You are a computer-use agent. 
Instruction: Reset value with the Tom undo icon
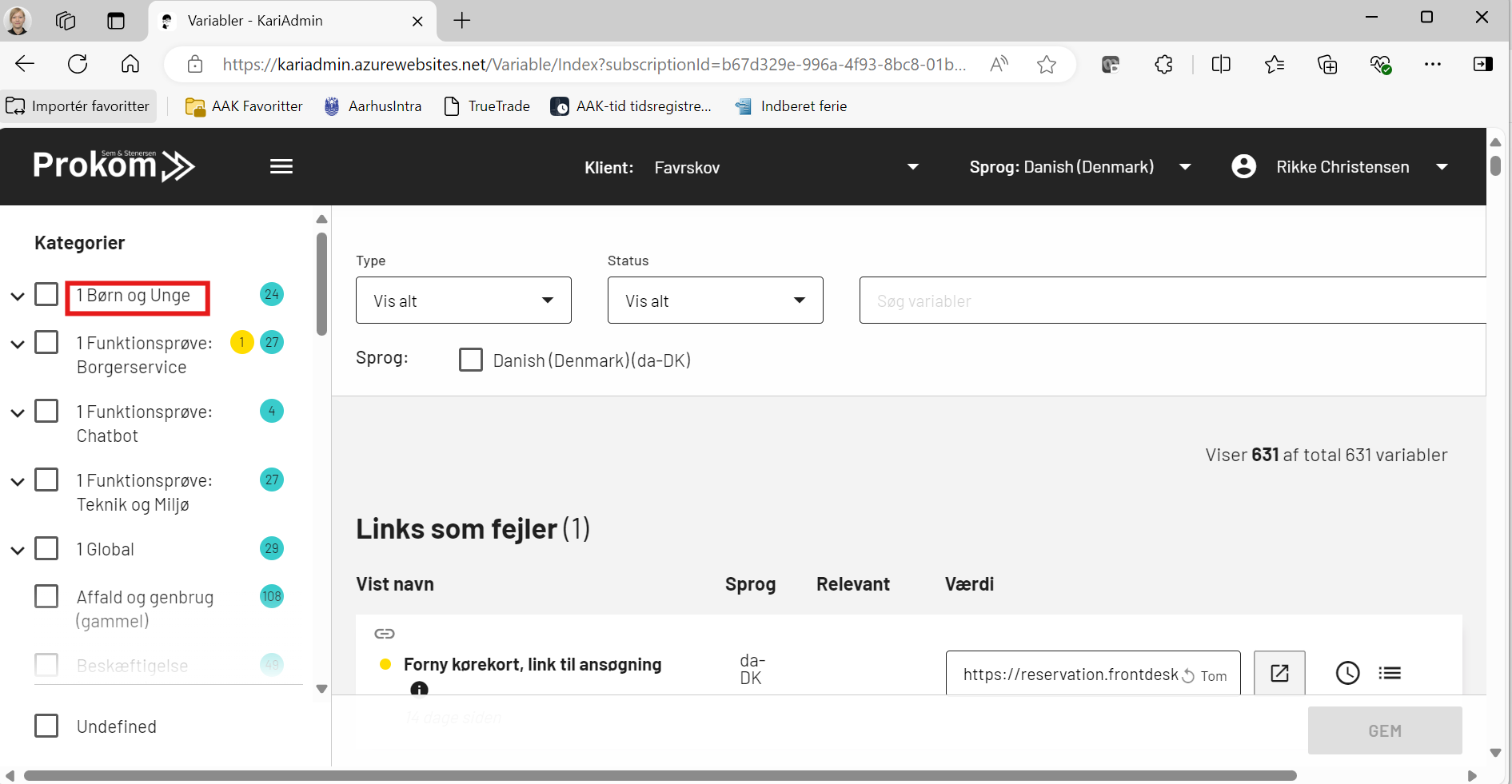1189,676
